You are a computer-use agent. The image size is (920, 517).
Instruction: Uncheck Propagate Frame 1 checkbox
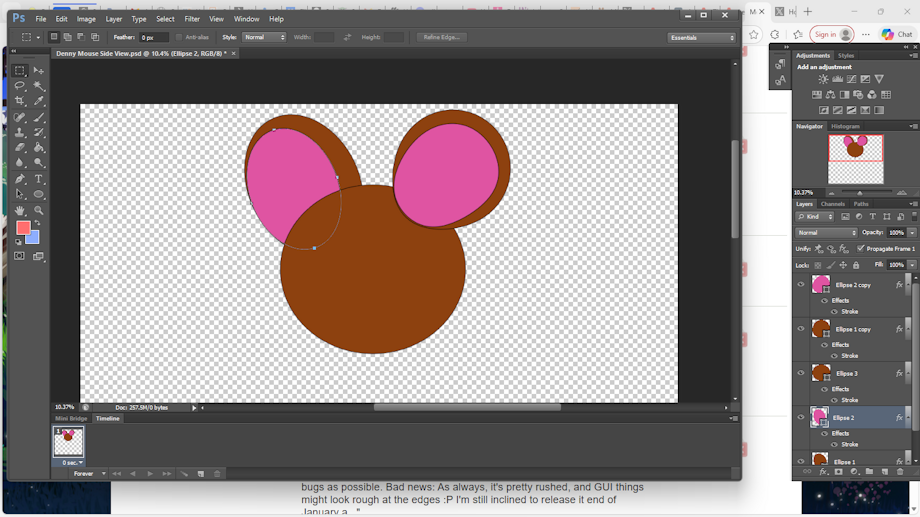click(860, 248)
